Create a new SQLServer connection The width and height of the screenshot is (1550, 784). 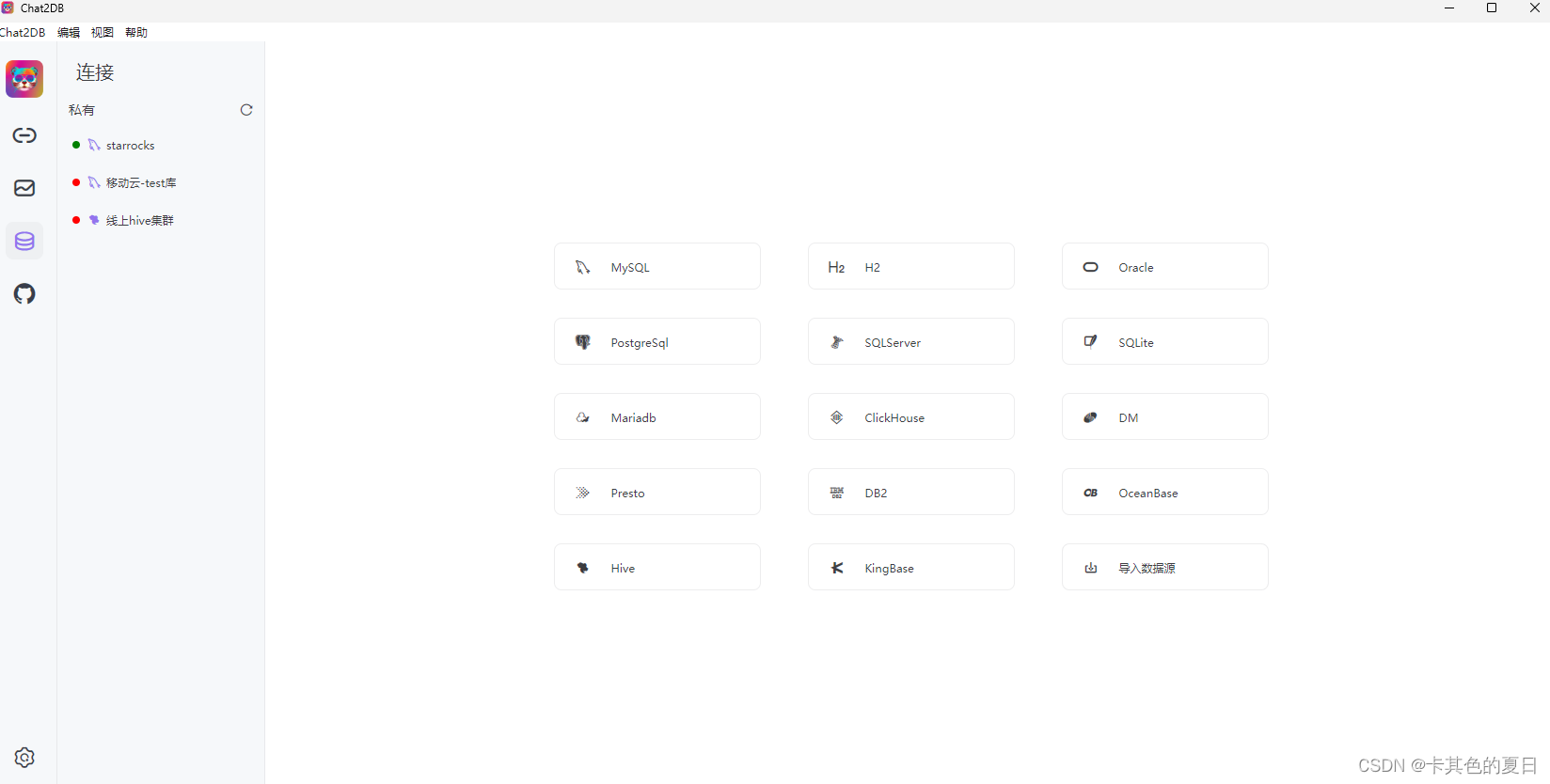pos(911,341)
